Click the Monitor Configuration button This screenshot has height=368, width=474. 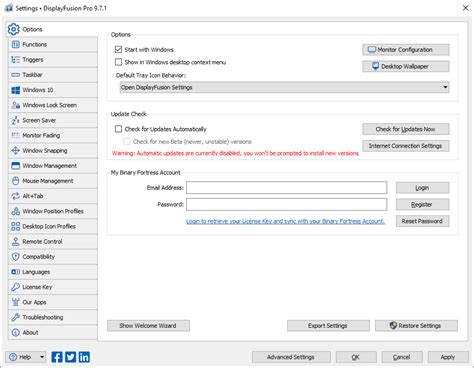[x=406, y=50]
